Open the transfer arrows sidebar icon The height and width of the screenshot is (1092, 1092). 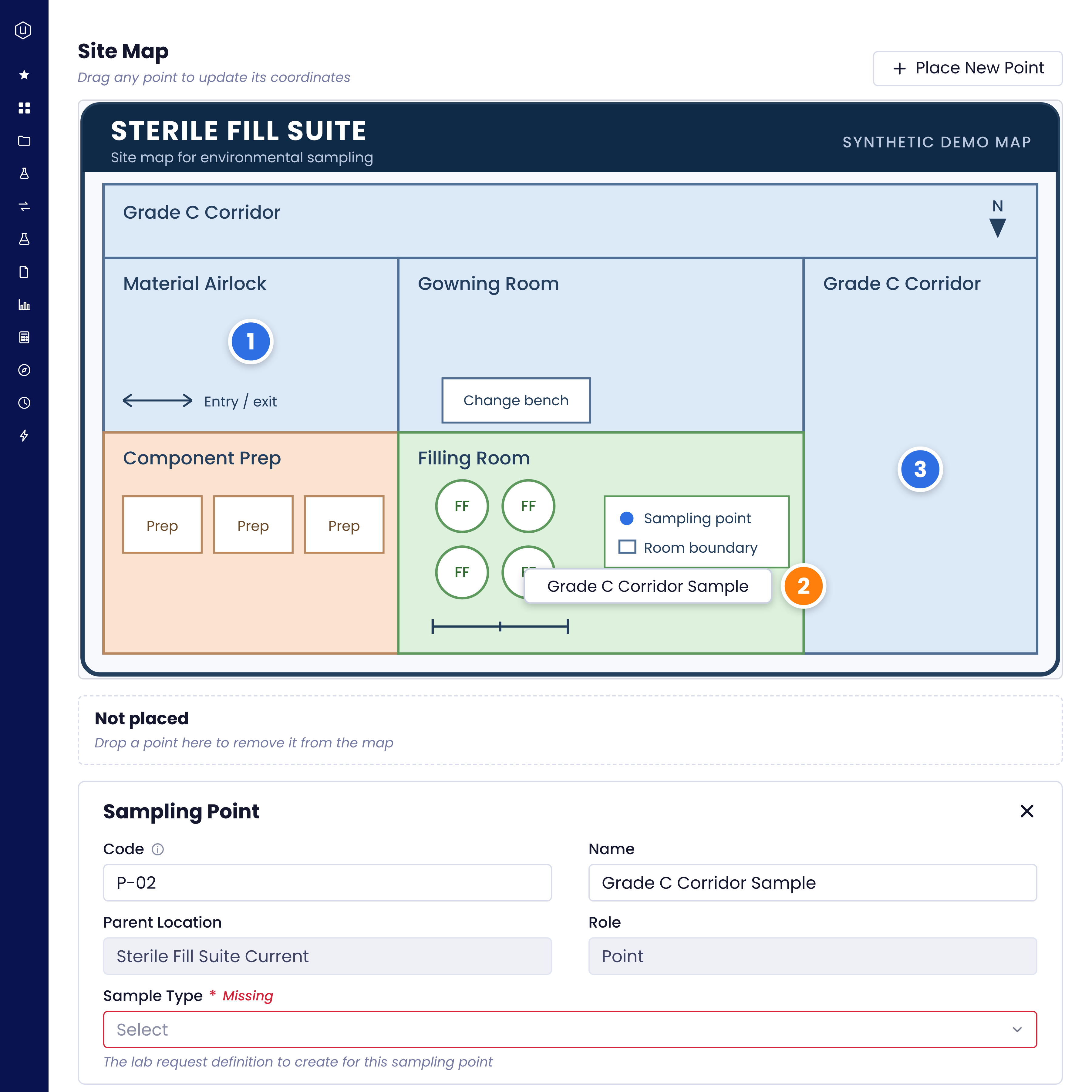pyautogui.click(x=24, y=206)
